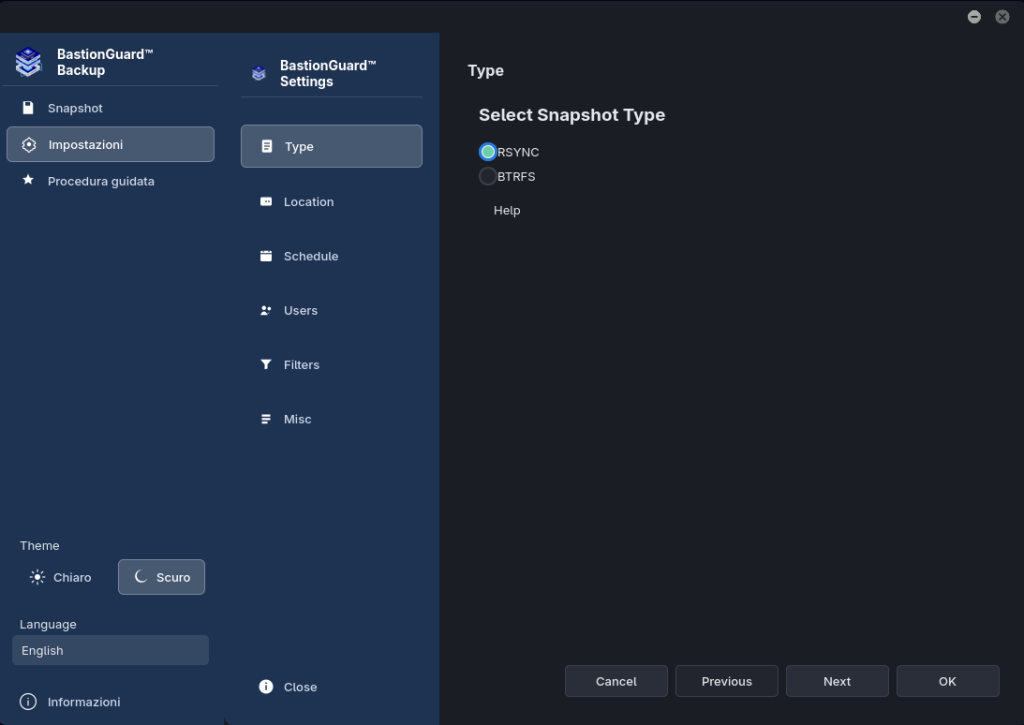Click the Cancel button

tap(616, 681)
